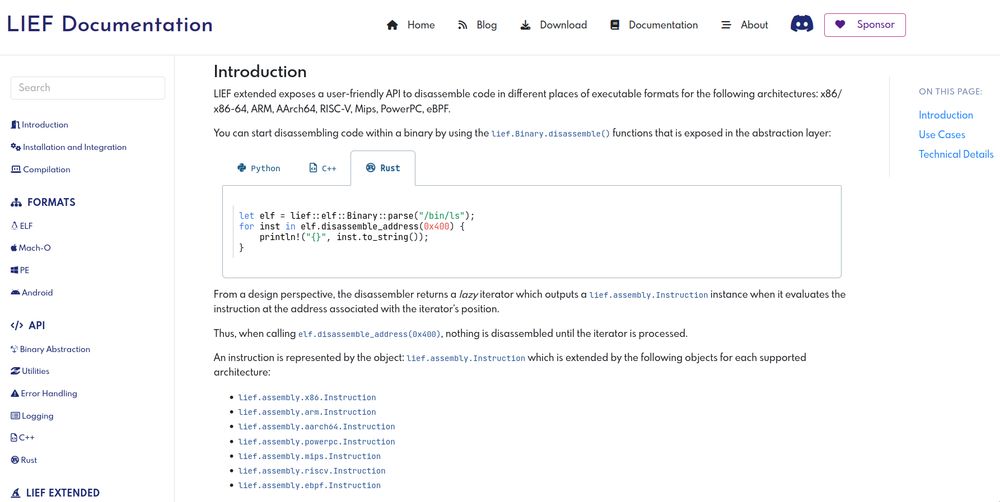Click the Error Handling warning icon

[x=15, y=394]
